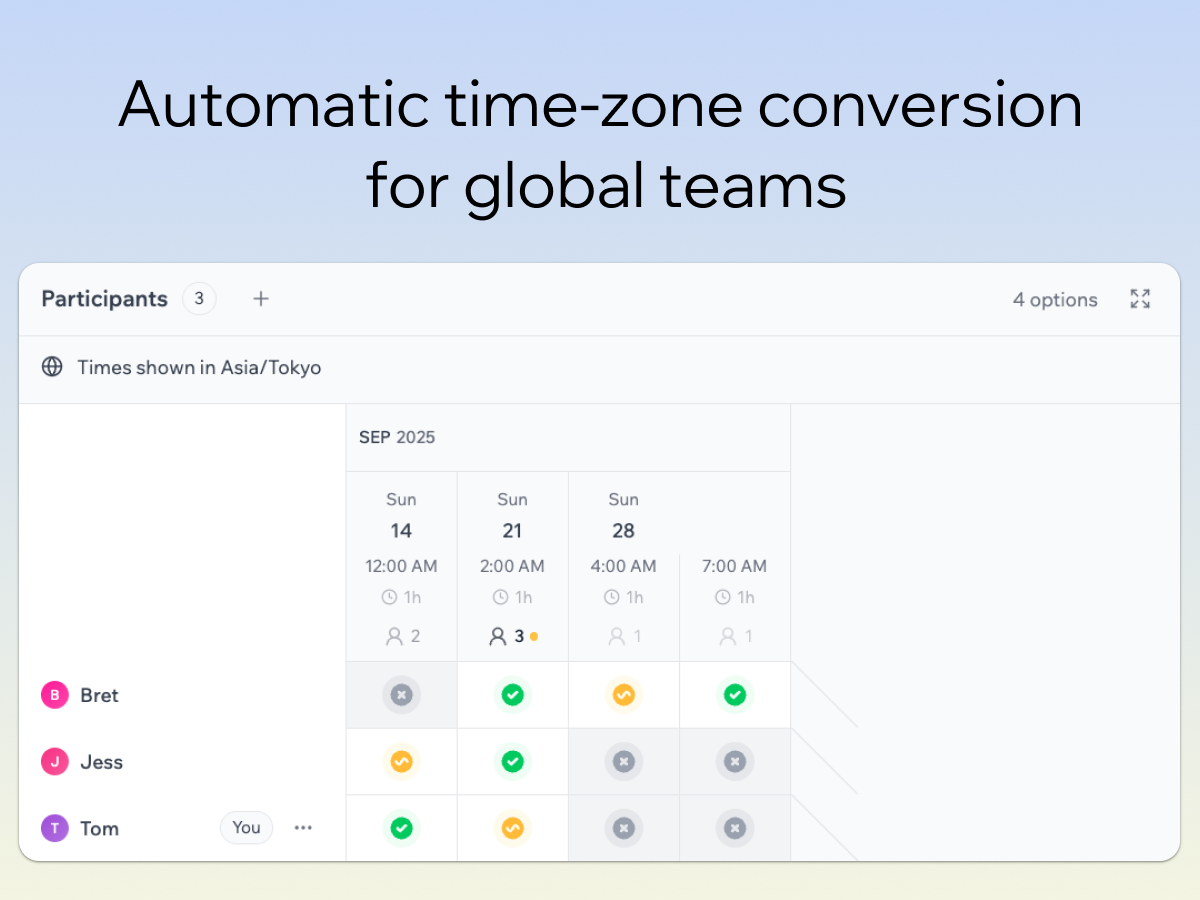Viewport: 1200px width, 900px height.
Task: Click the 4 options label
Action: [x=1055, y=299]
